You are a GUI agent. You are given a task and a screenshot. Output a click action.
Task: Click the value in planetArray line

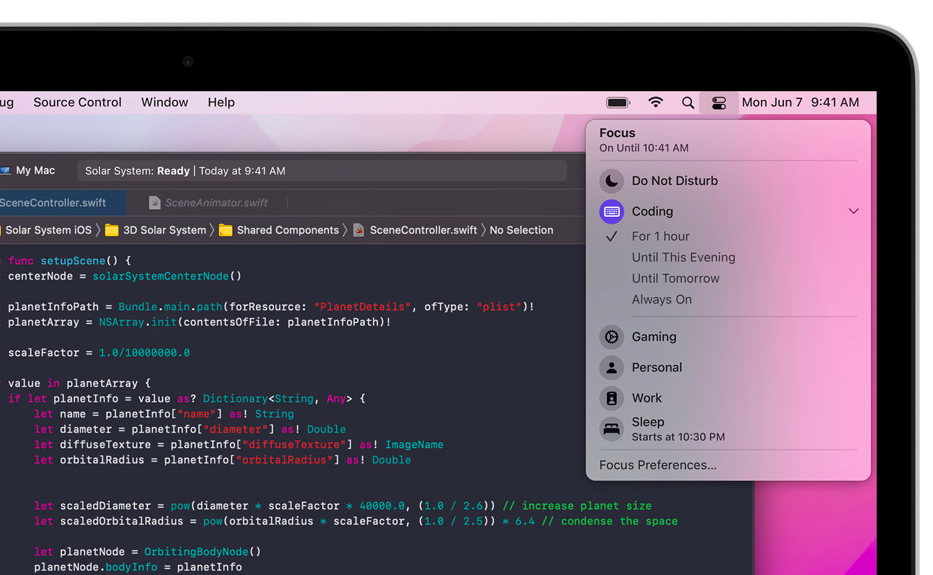pyautogui.click(x=79, y=383)
